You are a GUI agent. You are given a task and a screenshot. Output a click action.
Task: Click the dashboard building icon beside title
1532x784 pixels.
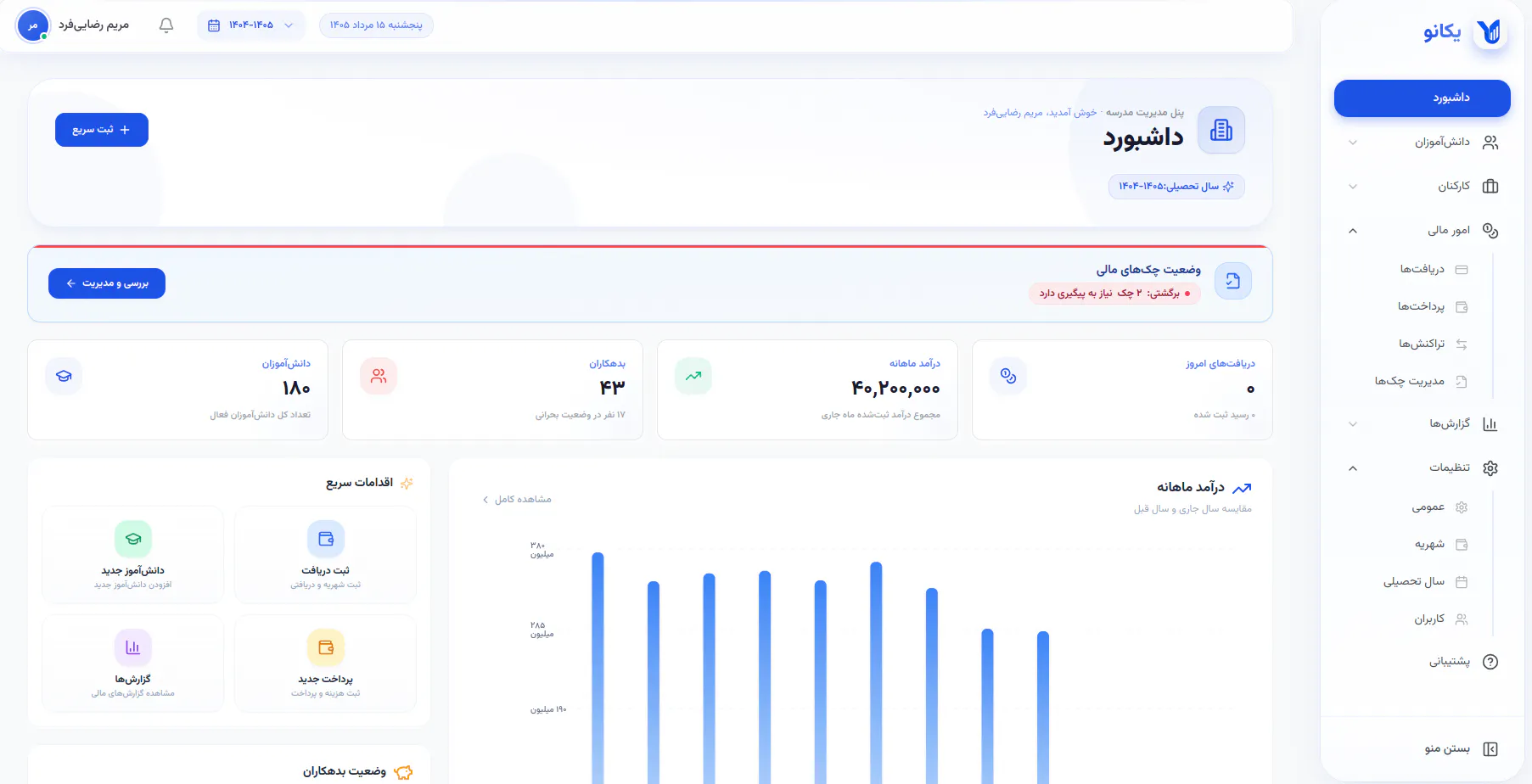pos(1221,130)
